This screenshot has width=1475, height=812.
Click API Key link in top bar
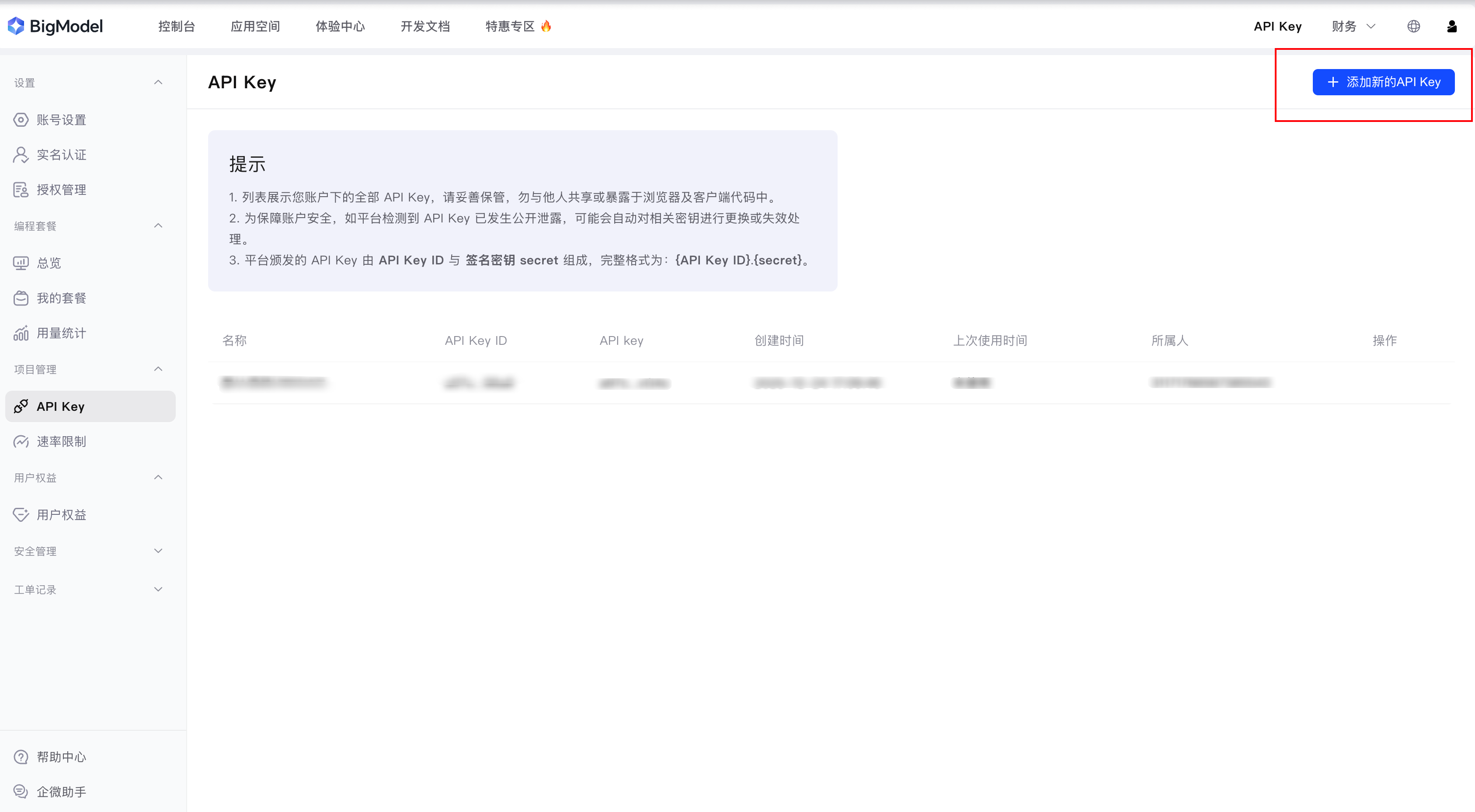click(x=1277, y=26)
